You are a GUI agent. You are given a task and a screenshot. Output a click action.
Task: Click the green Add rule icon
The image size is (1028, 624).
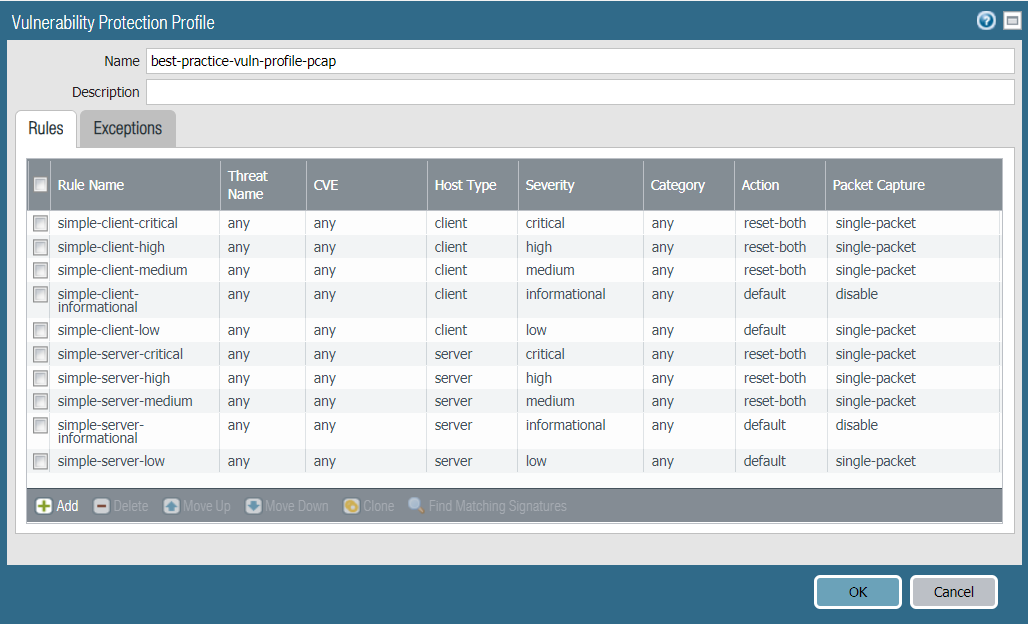click(x=44, y=506)
